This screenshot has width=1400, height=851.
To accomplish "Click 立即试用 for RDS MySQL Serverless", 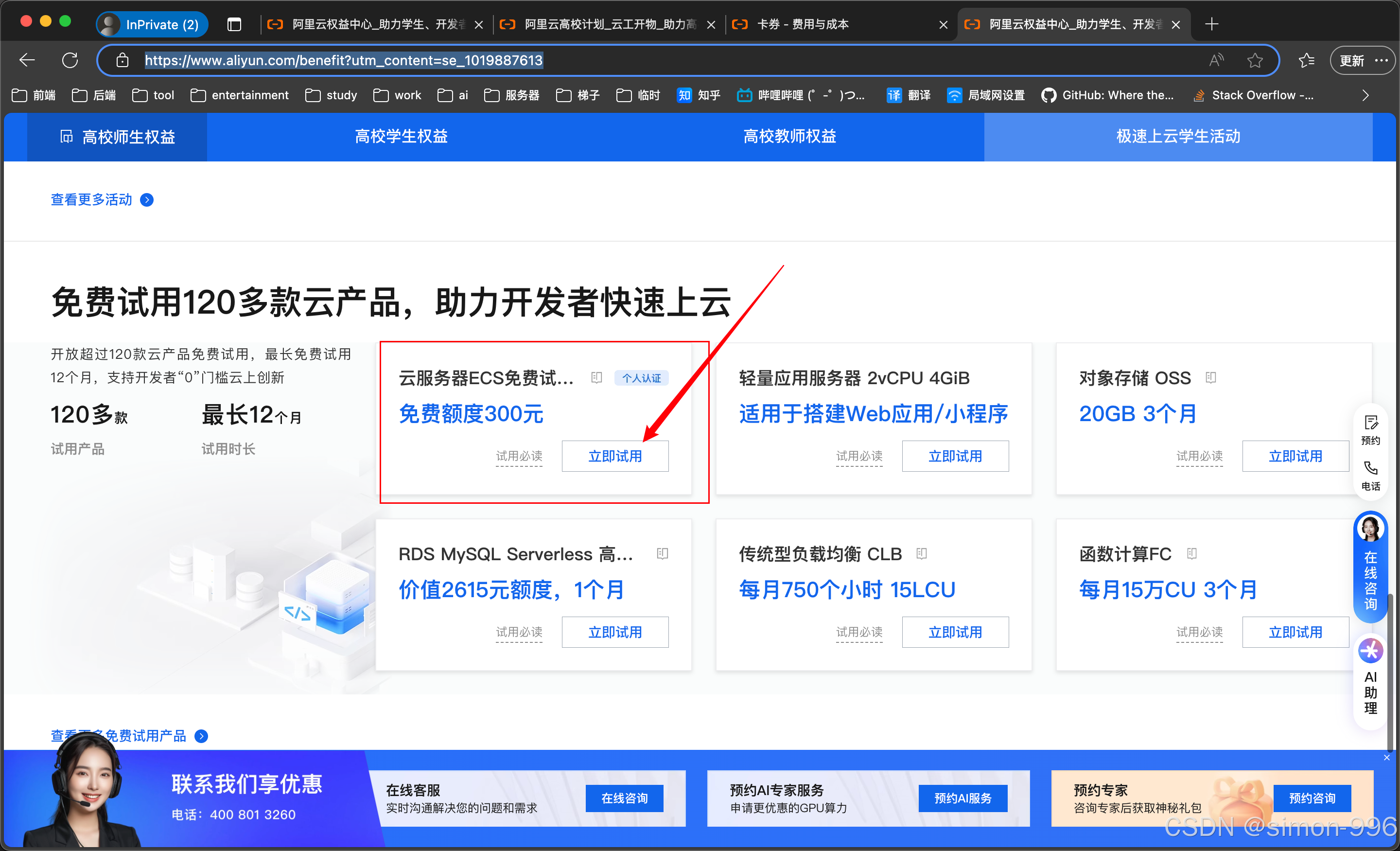I will click(615, 632).
